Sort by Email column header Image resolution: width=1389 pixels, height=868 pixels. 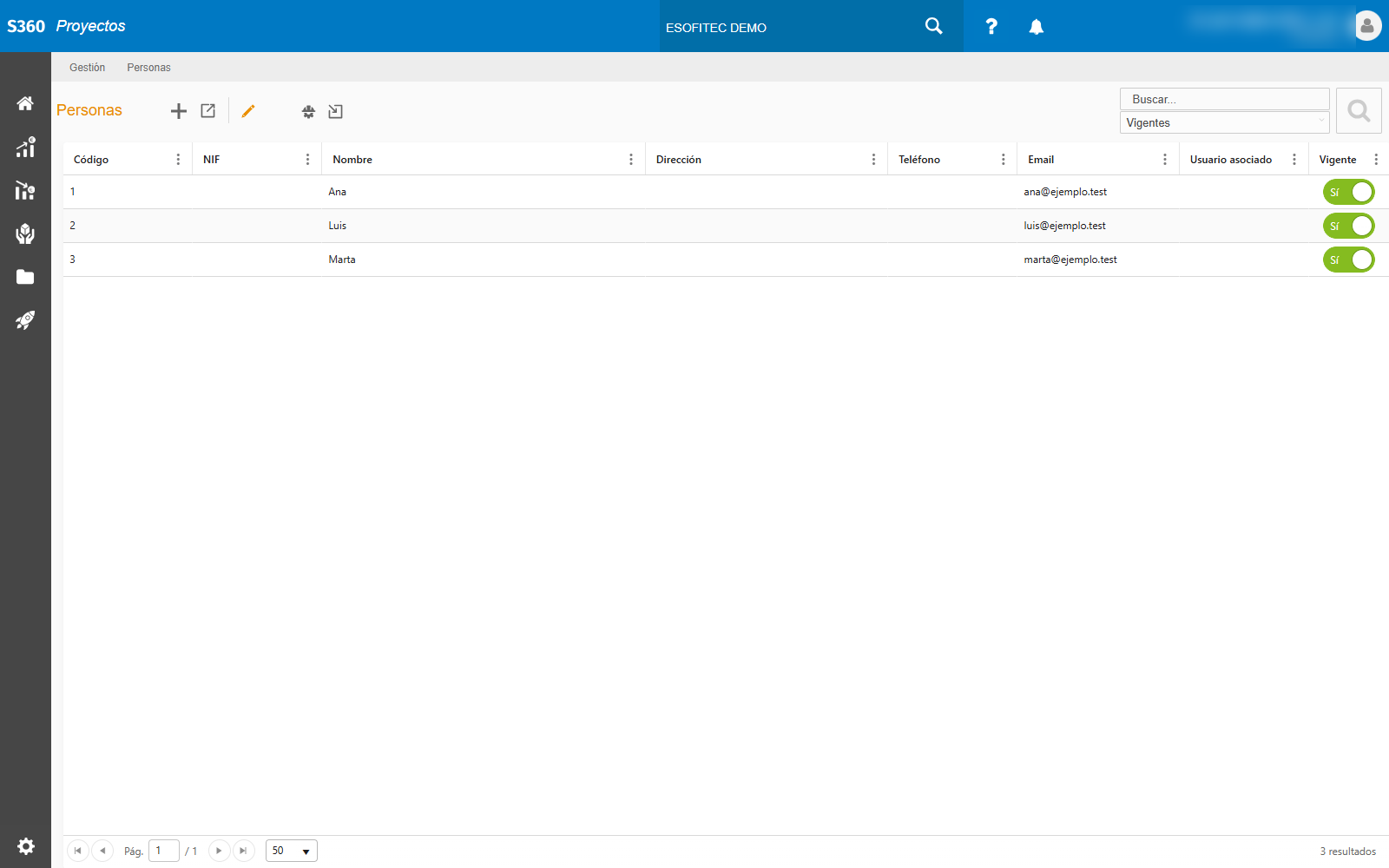point(1041,160)
